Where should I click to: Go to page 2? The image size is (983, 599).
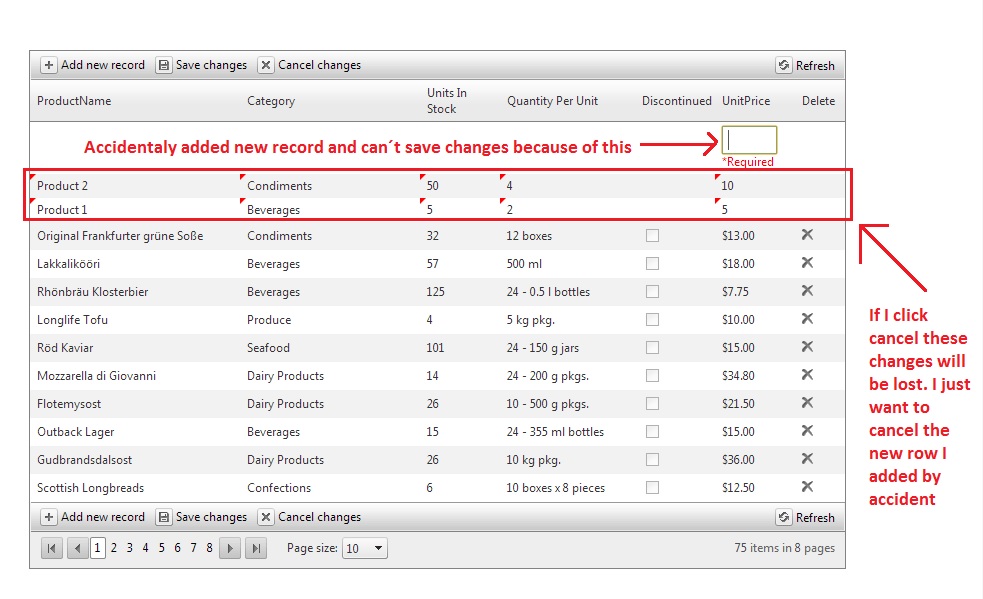[x=113, y=548]
